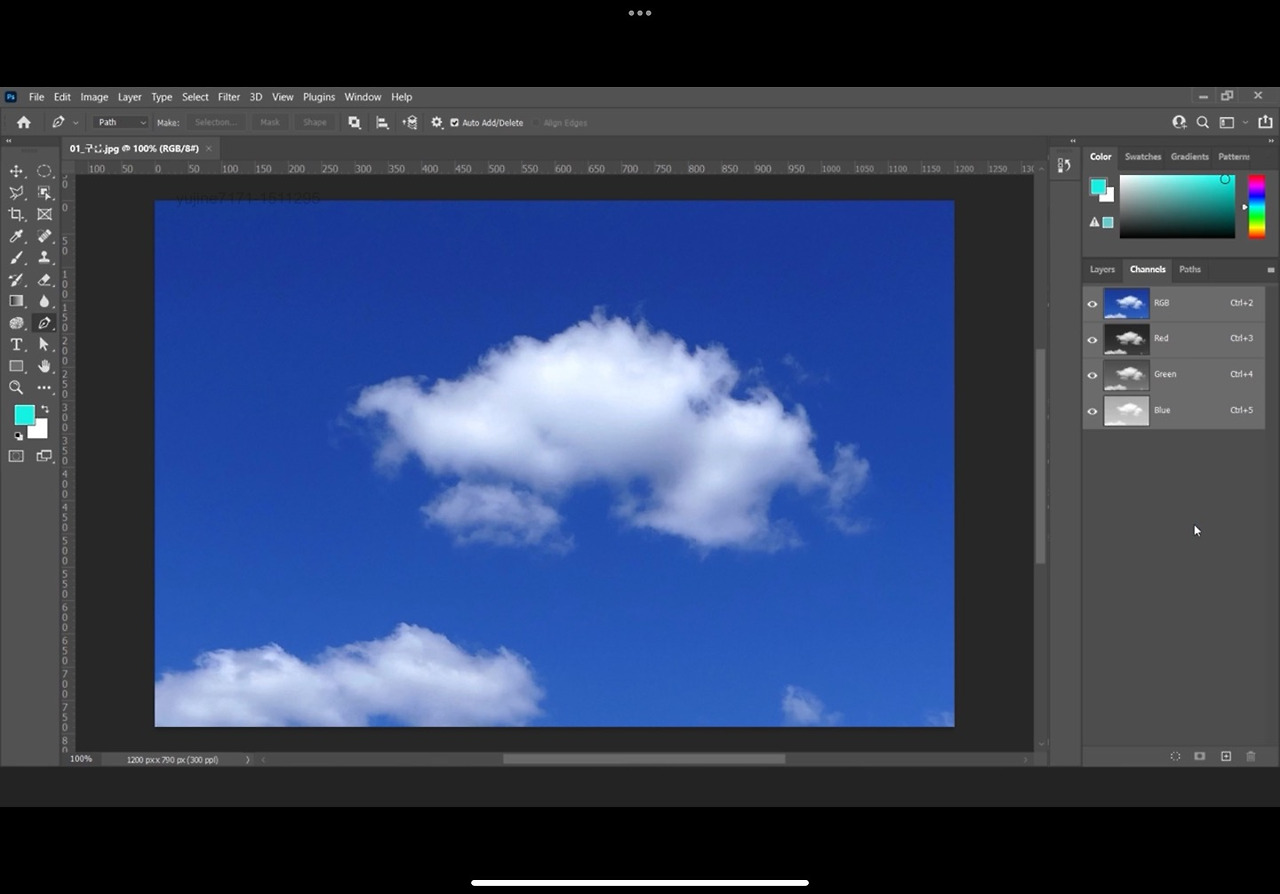The image size is (1280, 894).
Task: Open the Channels panel menu
Action: [1271, 270]
